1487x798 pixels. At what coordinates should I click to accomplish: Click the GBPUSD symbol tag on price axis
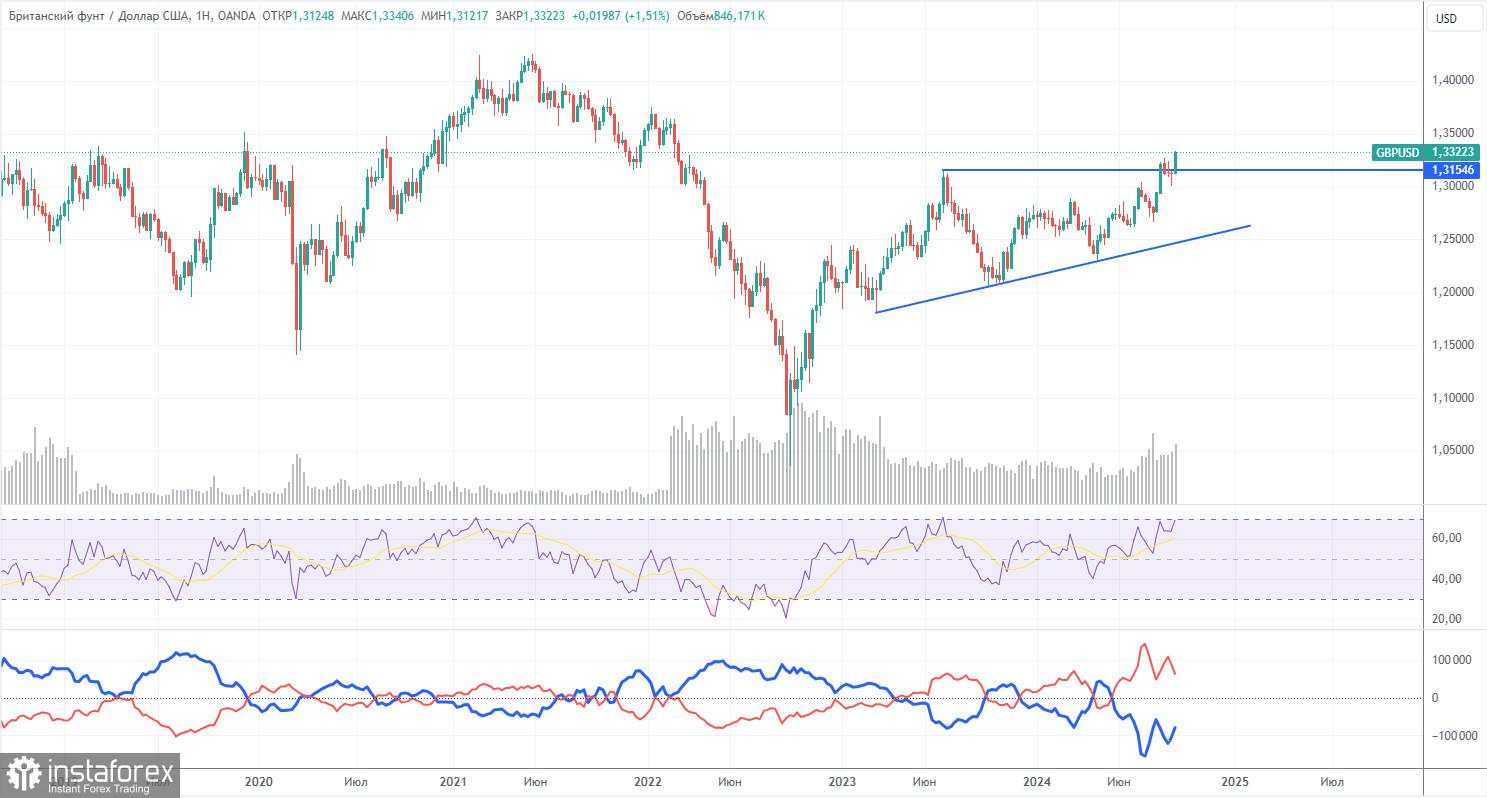click(1397, 153)
